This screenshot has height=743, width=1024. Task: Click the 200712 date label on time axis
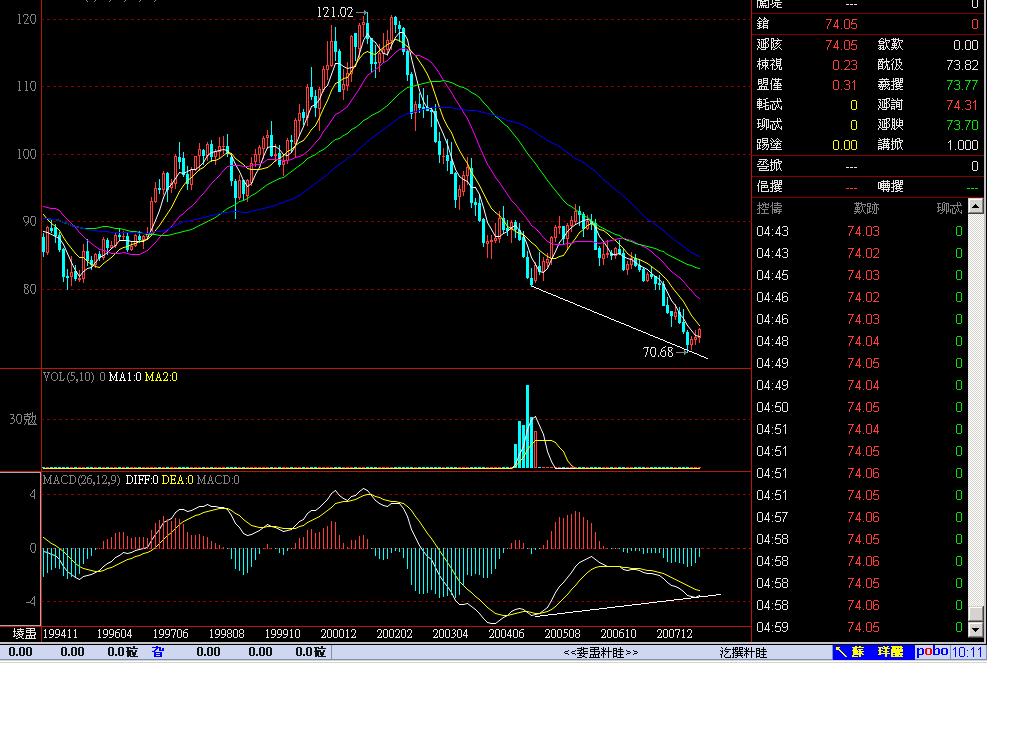click(675, 634)
